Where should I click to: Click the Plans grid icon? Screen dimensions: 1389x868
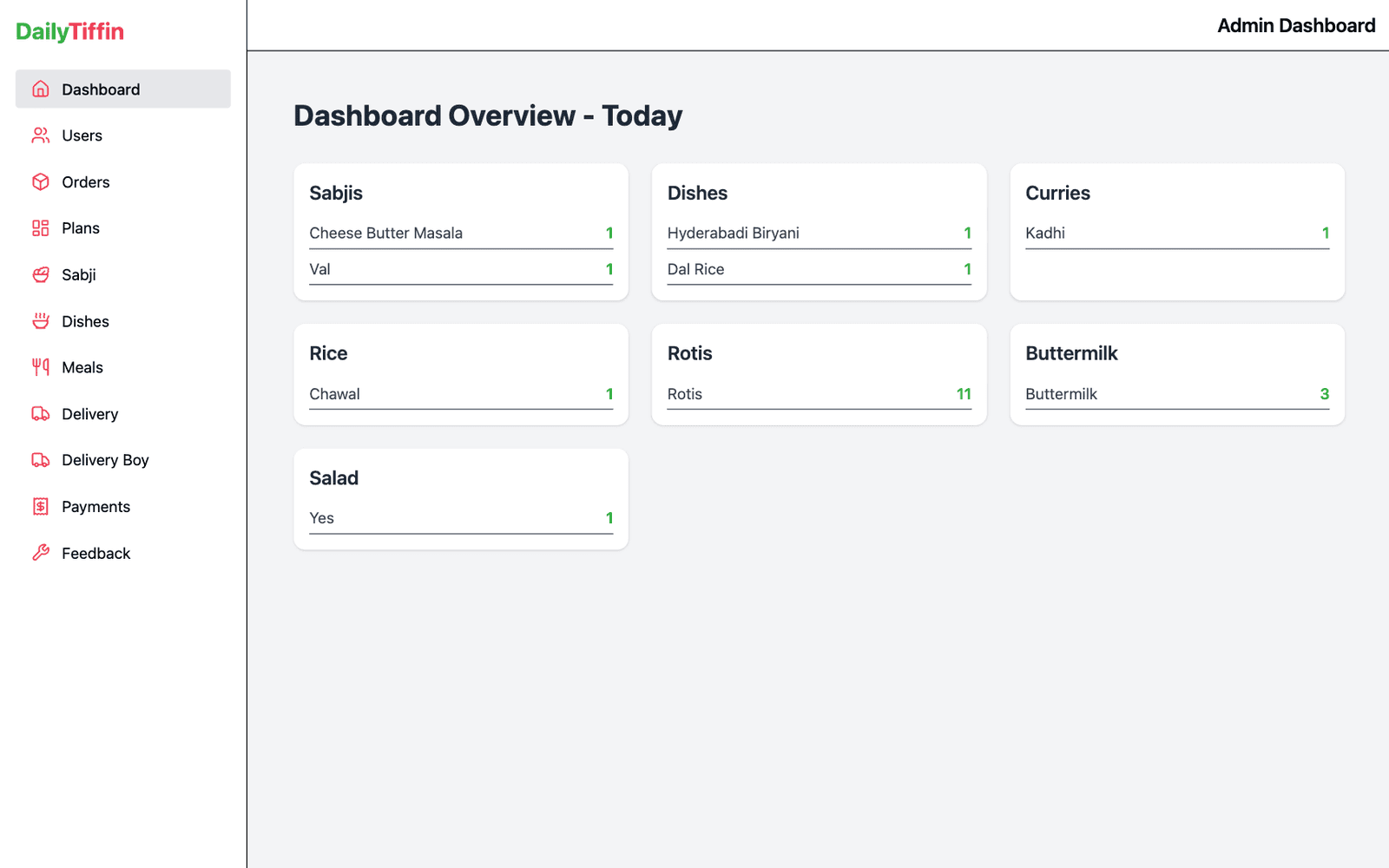point(41,228)
